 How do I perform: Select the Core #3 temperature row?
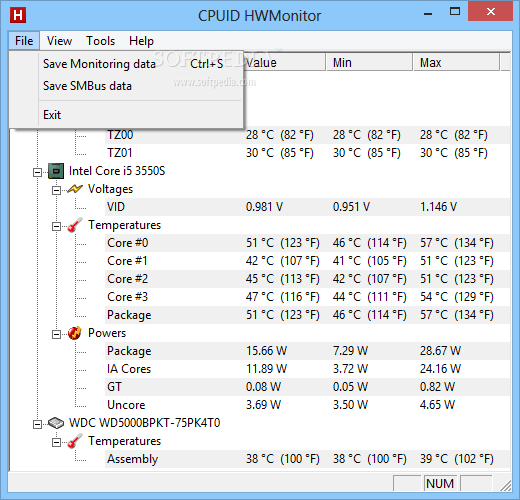(307, 297)
